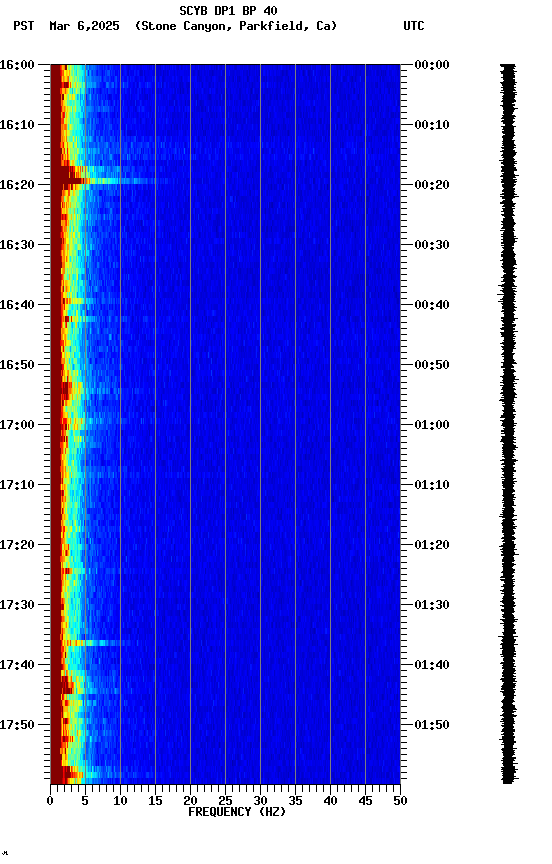The image size is (552, 864).
Task: Click the 35 Hz frequency axis label
Action: (295, 801)
